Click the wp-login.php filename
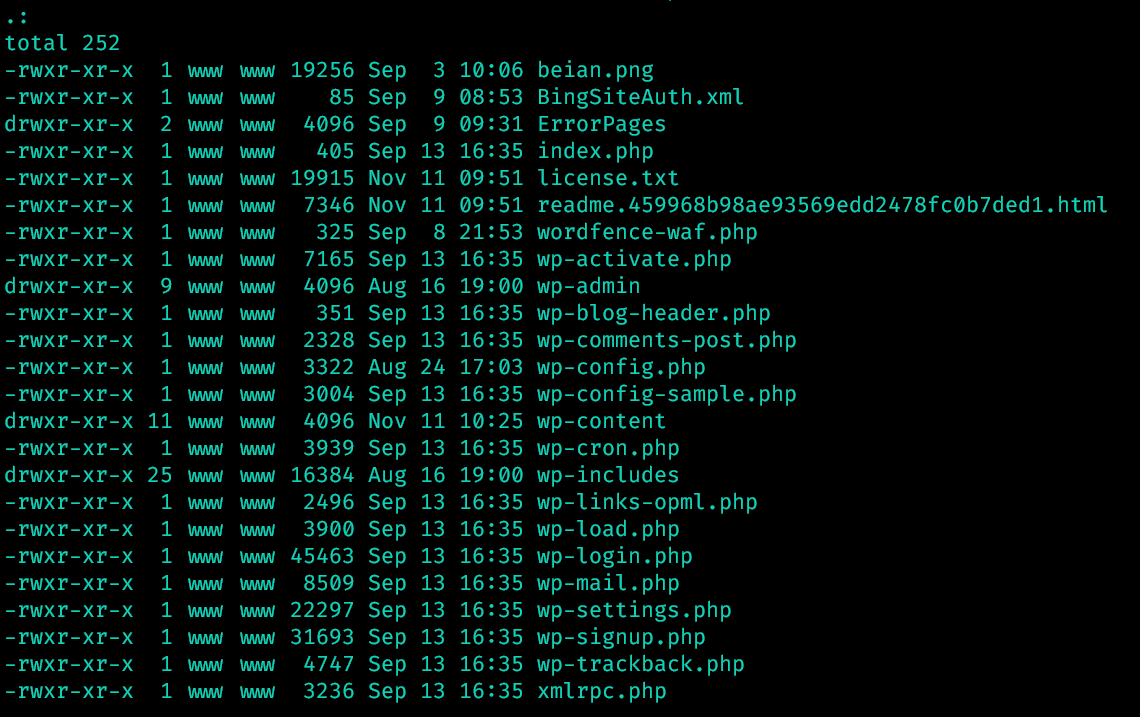Image resolution: width=1140 pixels, height=717 pixels. point(614,556)
